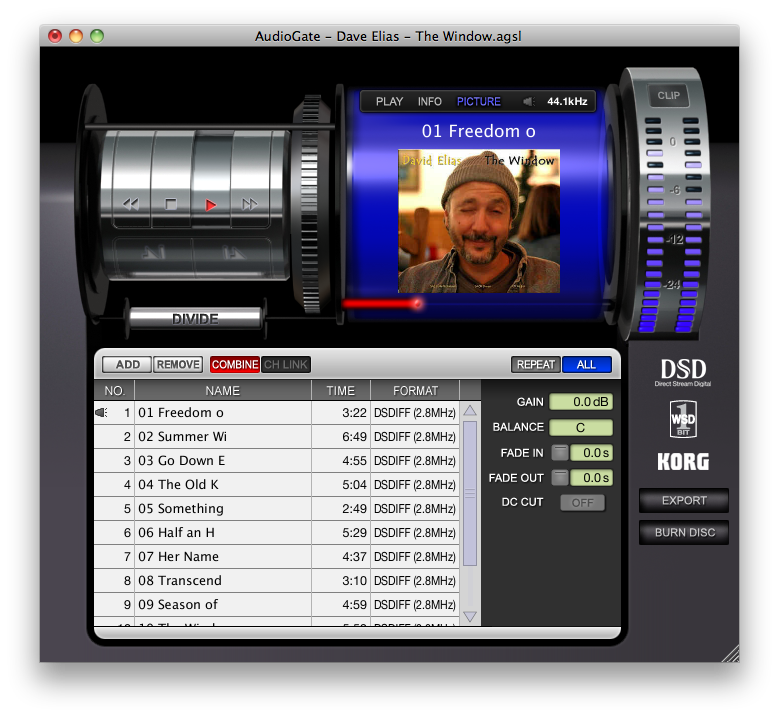The width and height of the screenshot is (779, 717).
Task: Enable the FADE OUT checkbox
Action: 559,478
